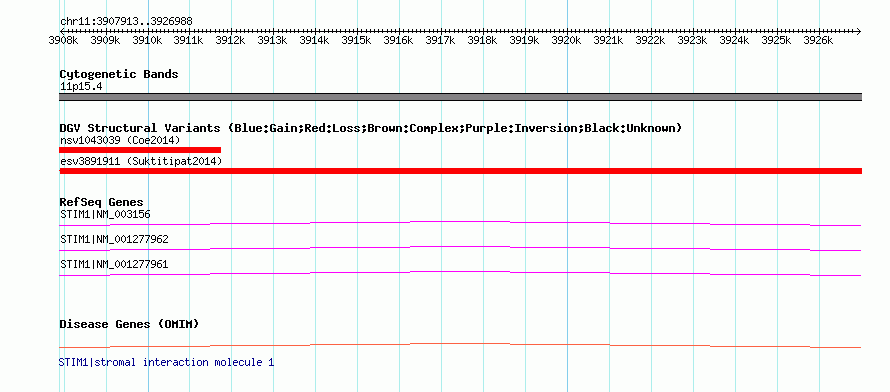Screen dimensions: 890x392
Task: Select the 11p15.4 cytogenetic band bar
Action: point(460,97)
